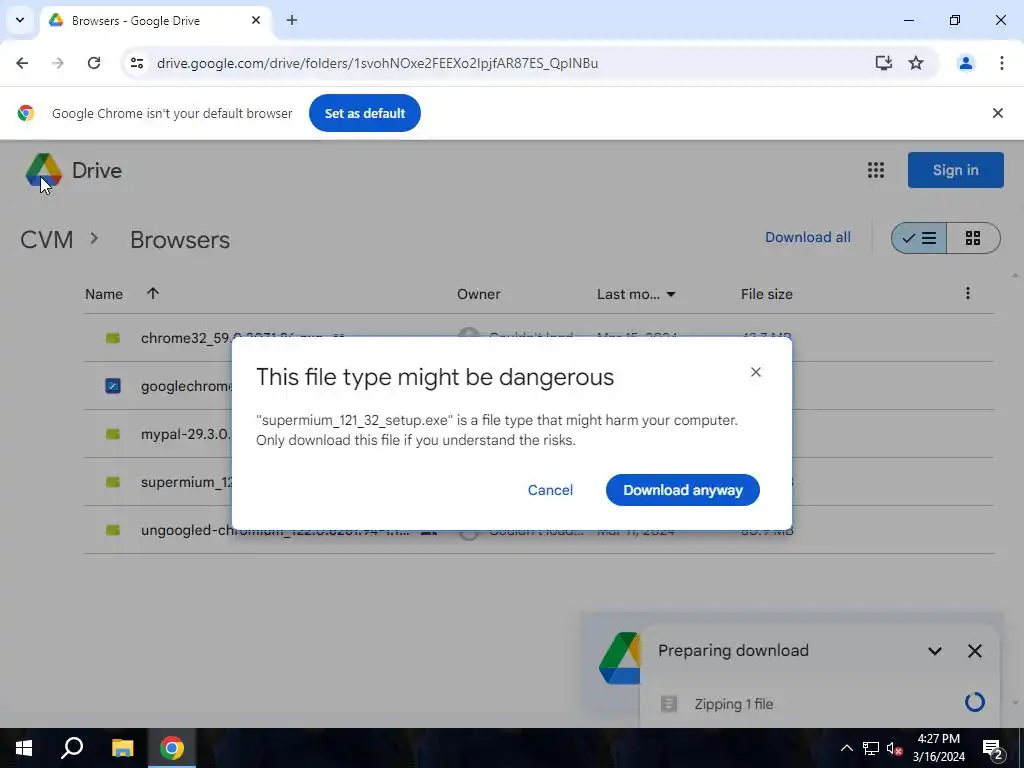Open Windows taskbar search
Image resolution: width=1024 pixels, height=768 pixels.
tap(72, 748)
